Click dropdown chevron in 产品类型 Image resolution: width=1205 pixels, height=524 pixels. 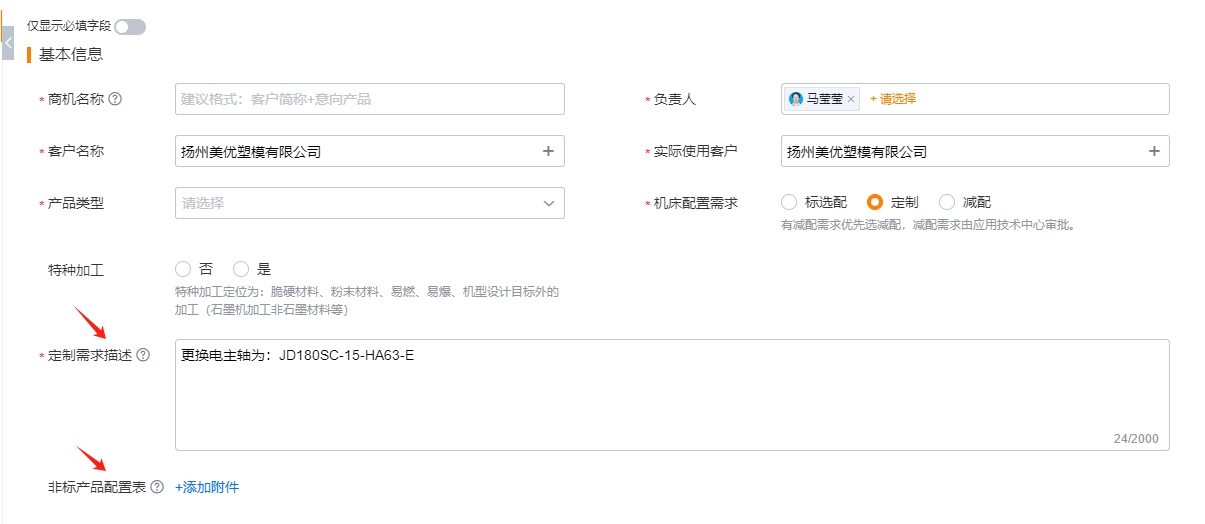(549, 203)
